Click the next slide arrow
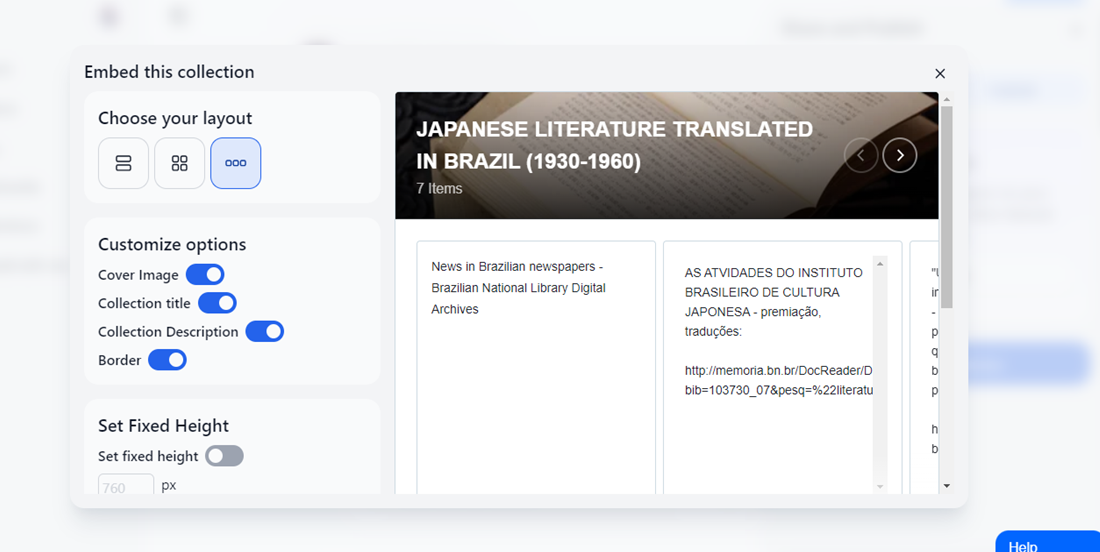Screen dimensions: 1100x552 coord(900,155)
